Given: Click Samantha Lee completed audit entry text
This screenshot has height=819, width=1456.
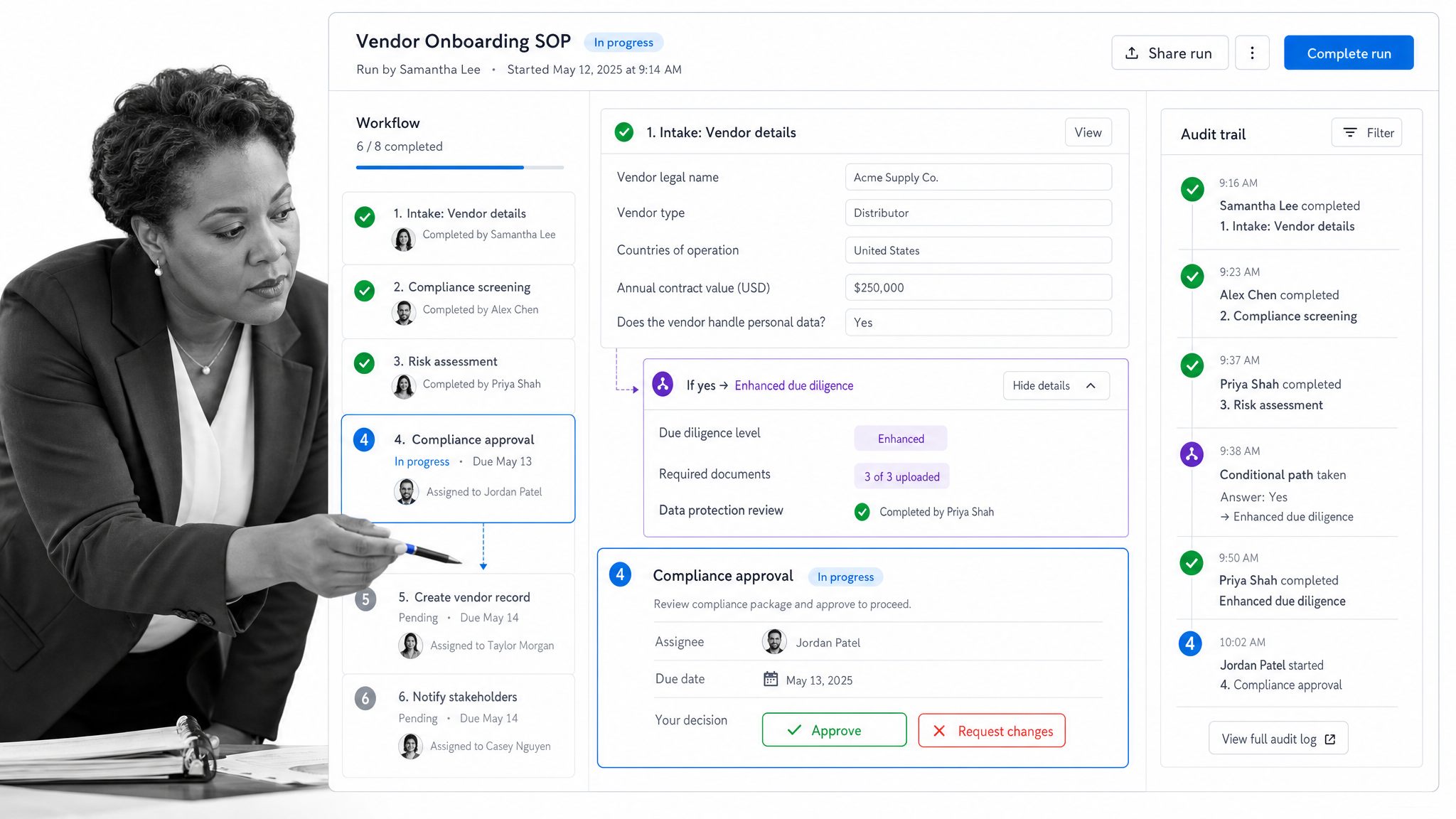Looking at the screenshot, I should coord(1290,205).
